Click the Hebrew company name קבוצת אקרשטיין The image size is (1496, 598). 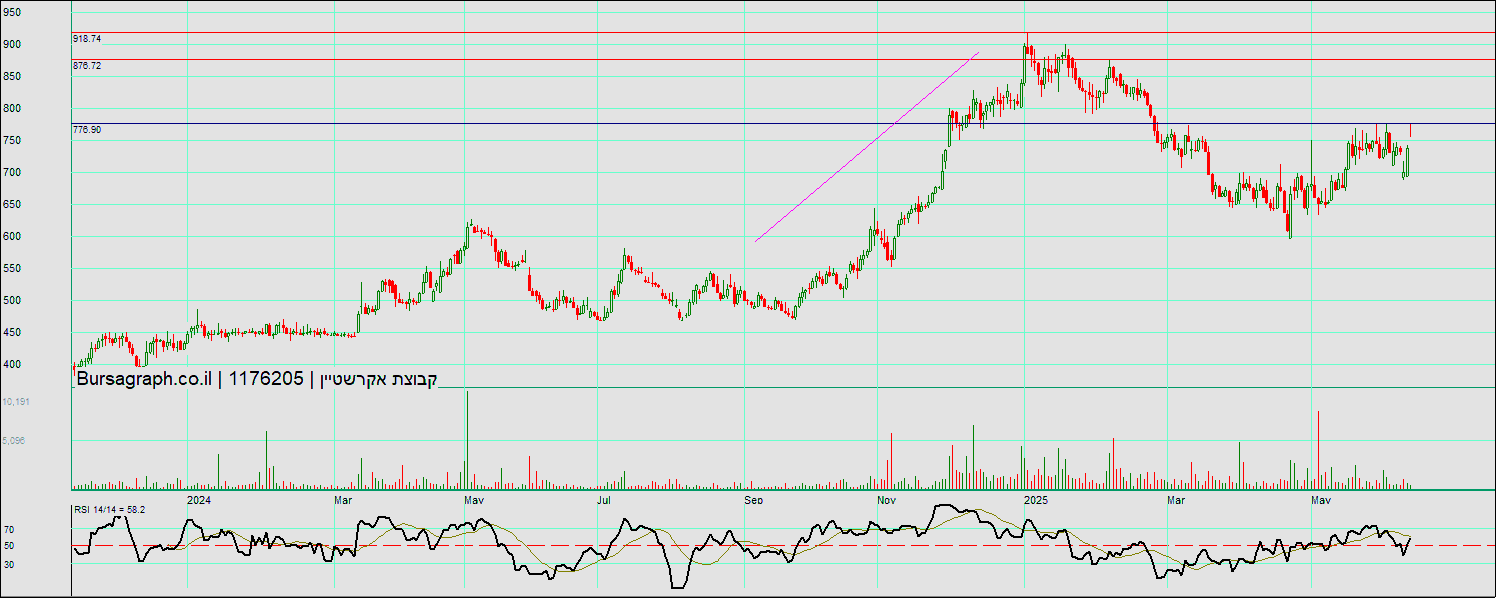click(x=377, y=379)
